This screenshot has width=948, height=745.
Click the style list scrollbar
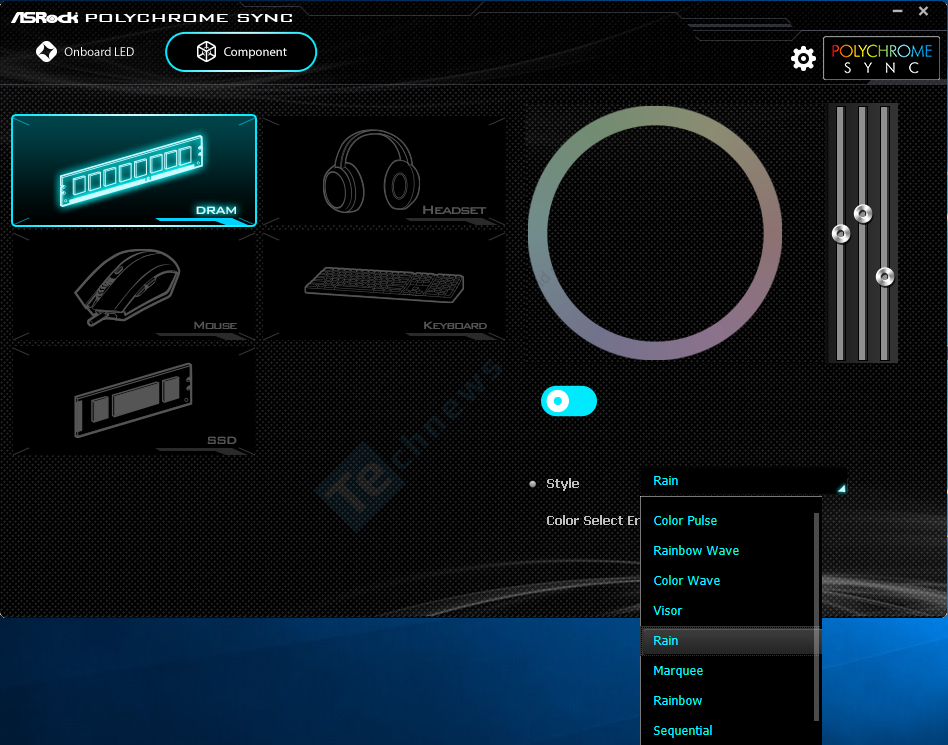[816, 617]
